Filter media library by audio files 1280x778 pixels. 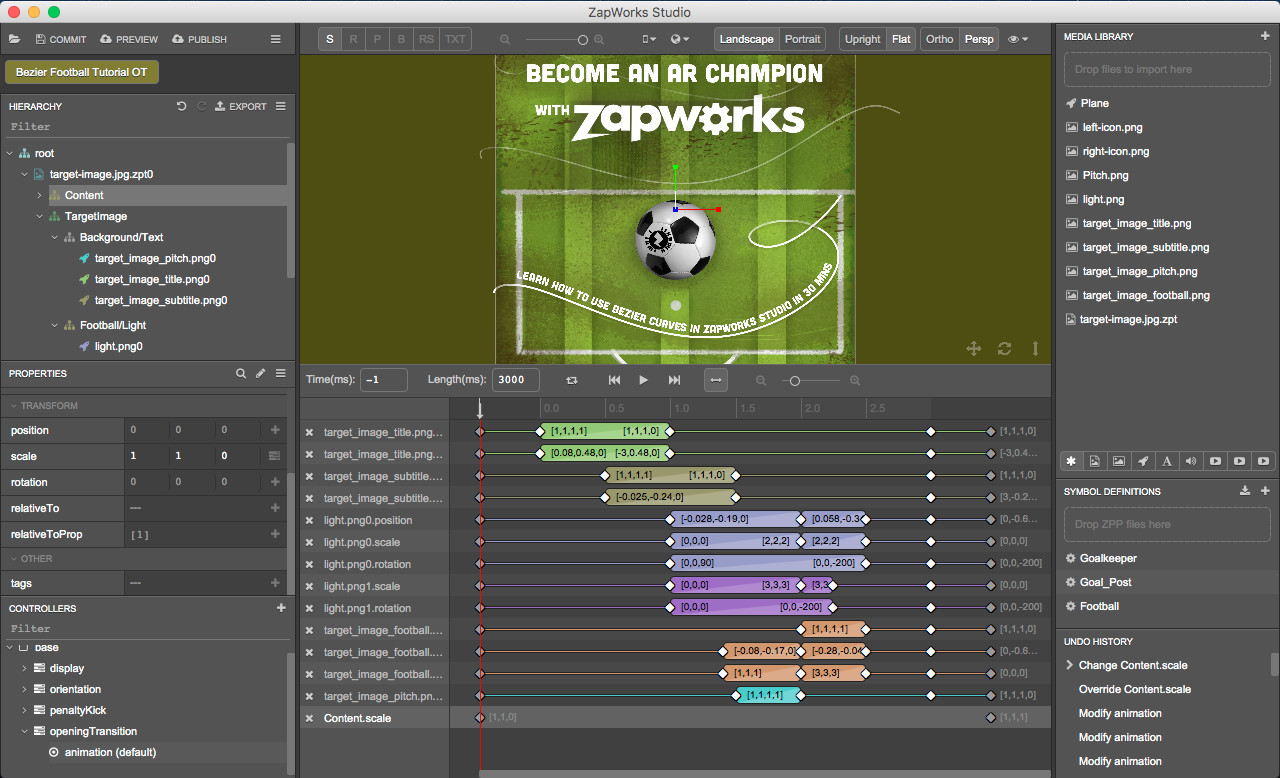pyautogui.click(x=1191, y=461)
